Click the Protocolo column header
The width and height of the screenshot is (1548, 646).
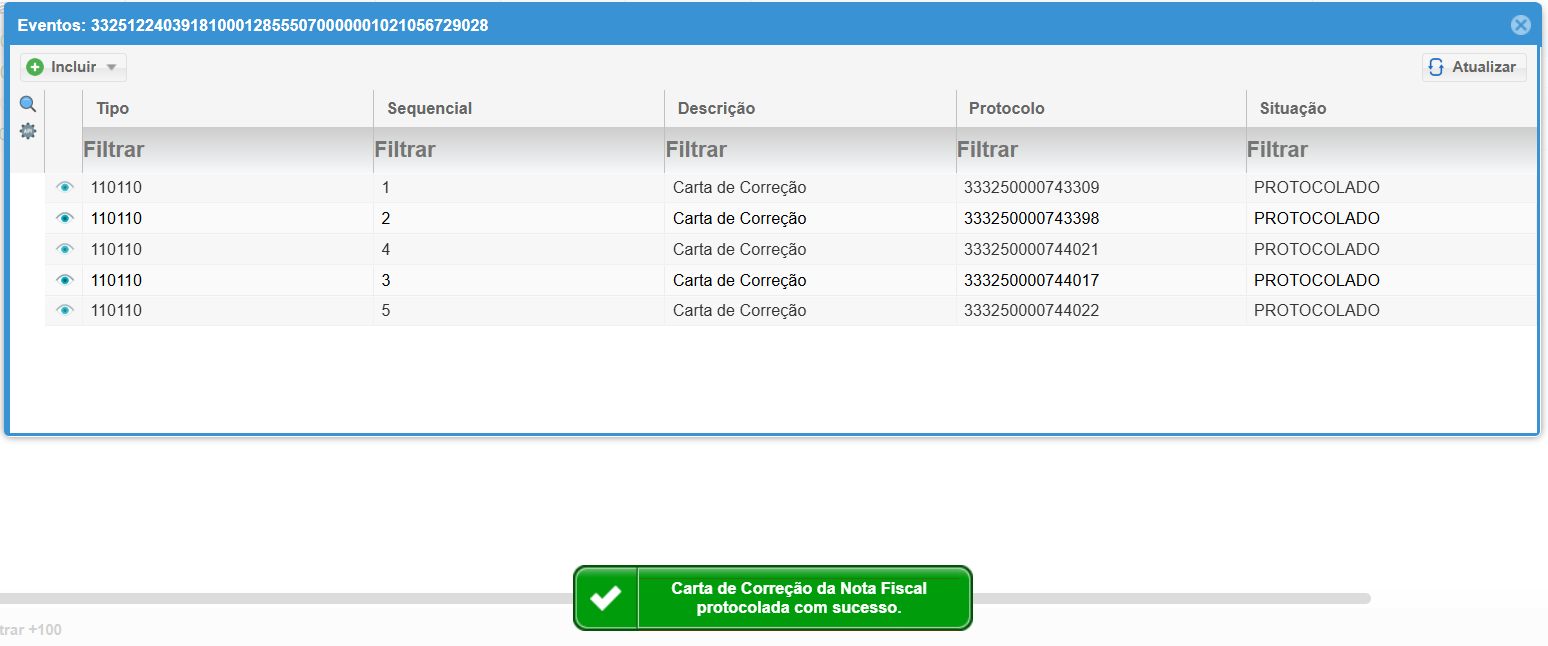[x=1006, y=108]
